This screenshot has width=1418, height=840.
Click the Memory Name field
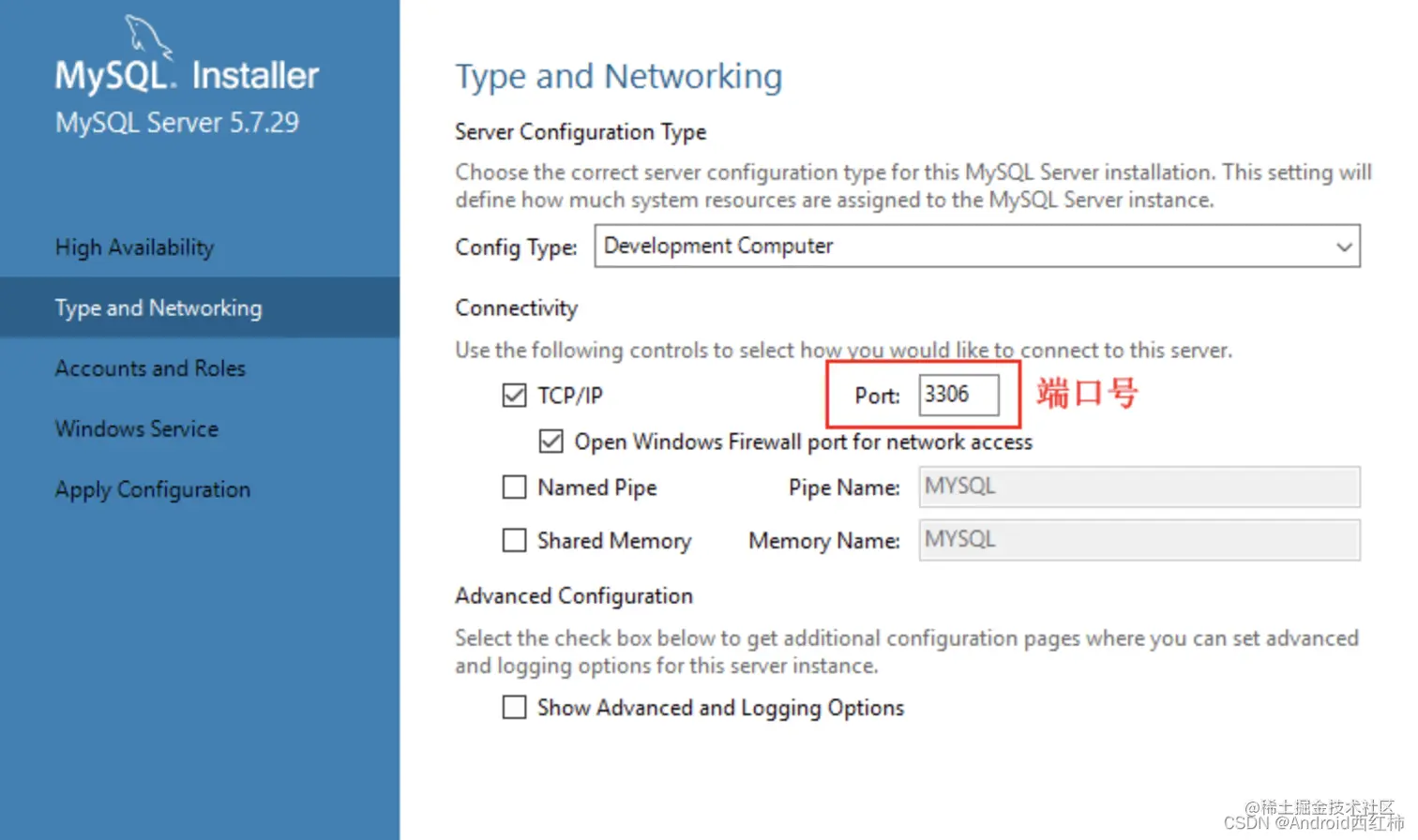1139,540
